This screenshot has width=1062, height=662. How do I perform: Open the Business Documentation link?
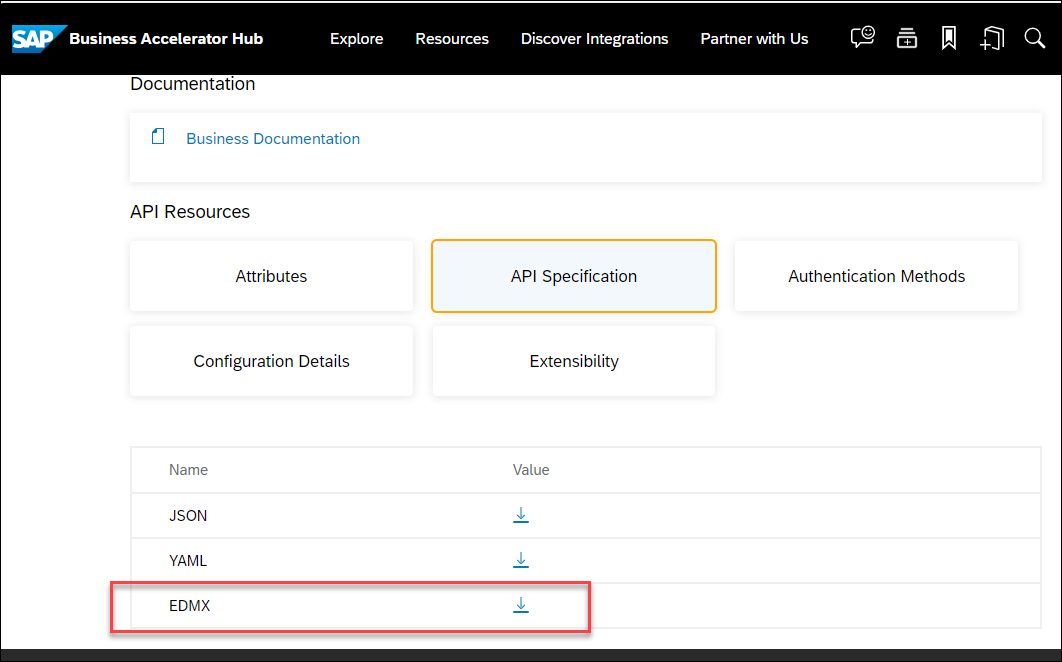click(273, 138)
